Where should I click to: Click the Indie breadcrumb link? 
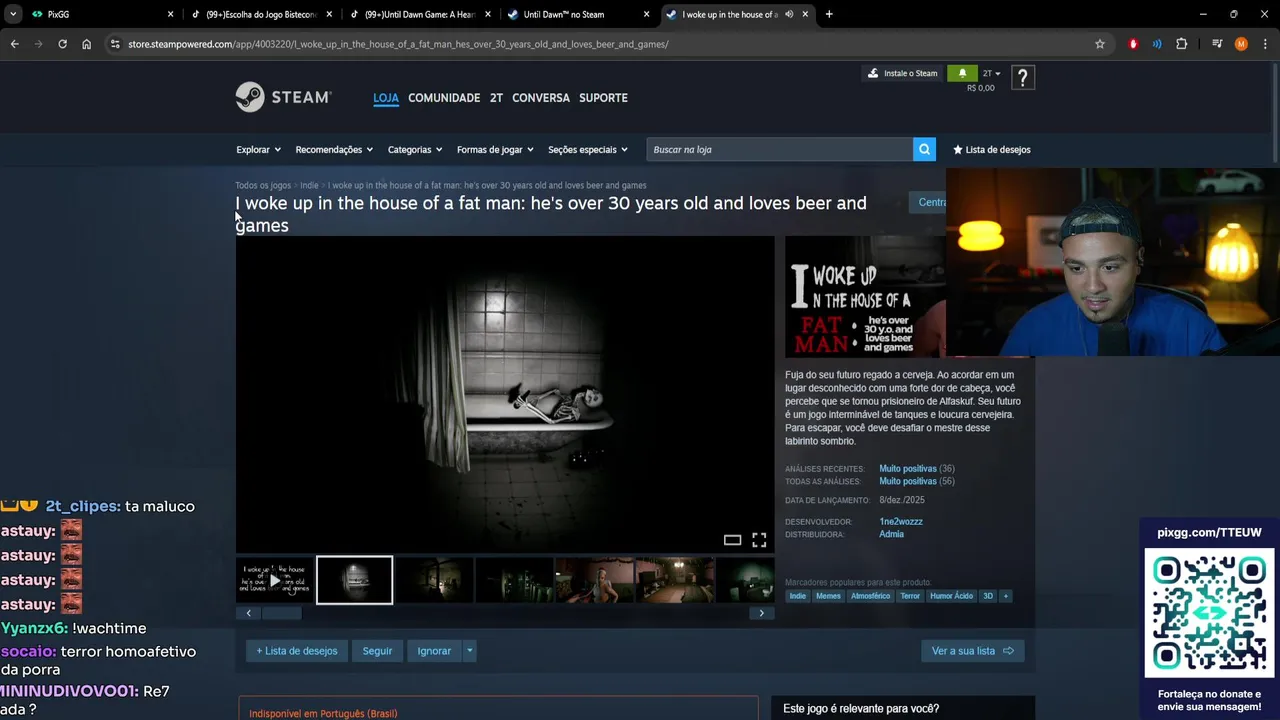coord(309,185)
